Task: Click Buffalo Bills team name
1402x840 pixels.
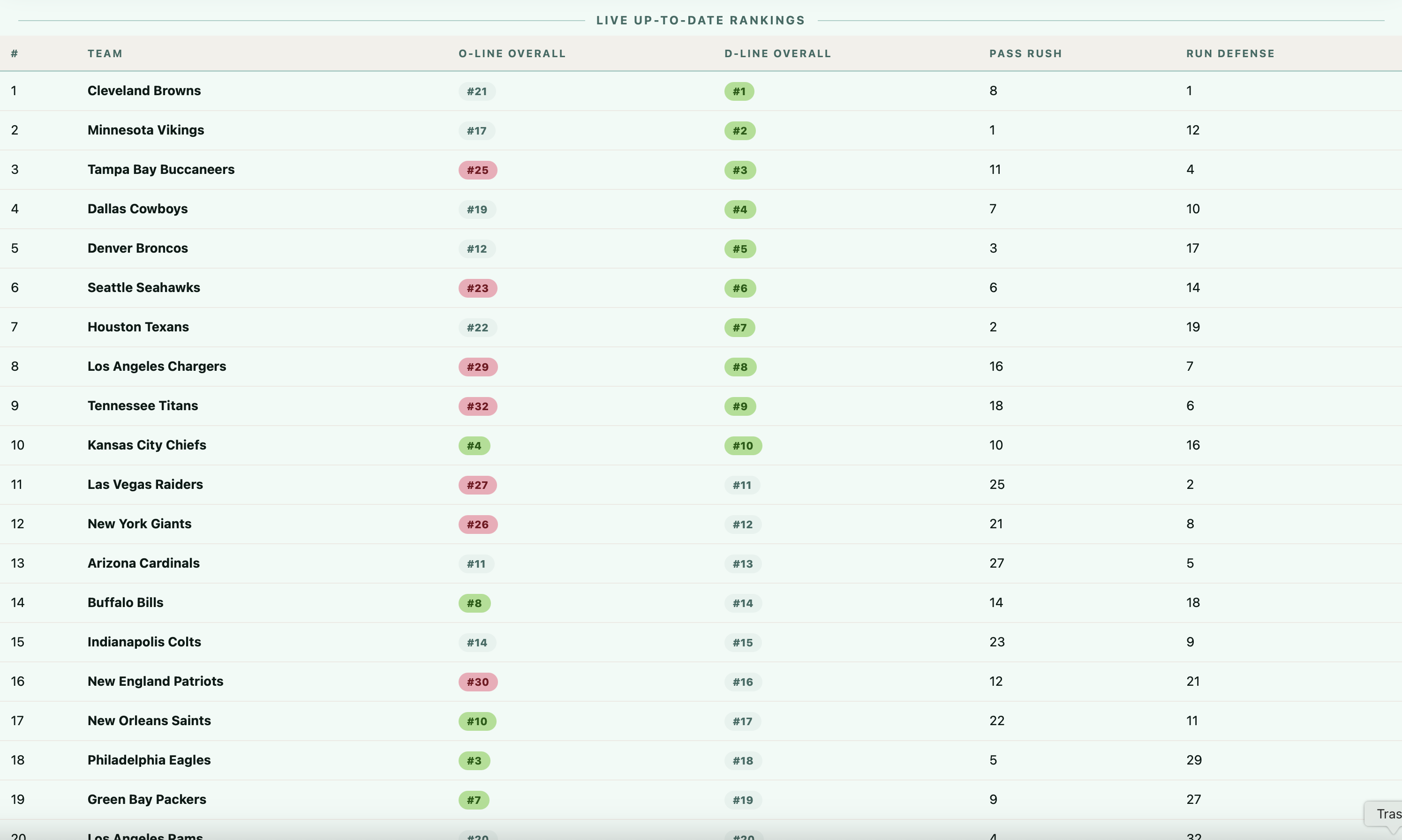Action: (125, 602)
